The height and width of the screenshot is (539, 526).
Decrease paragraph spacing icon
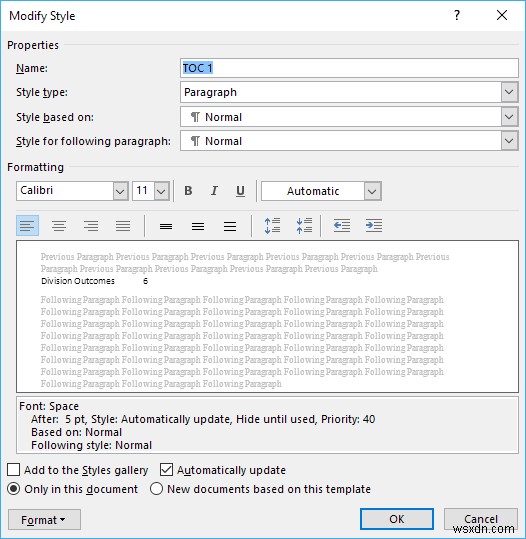click(304, 226)
